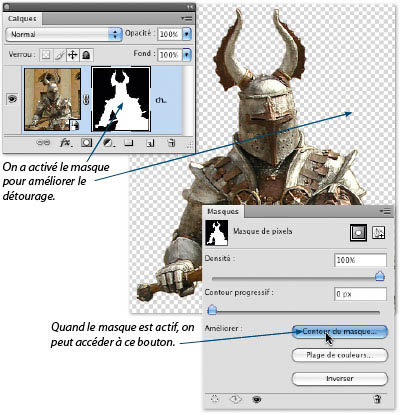This screenshot has width=400, height=415.
Task: Click the Contour progressif value field
Action: 360,294
